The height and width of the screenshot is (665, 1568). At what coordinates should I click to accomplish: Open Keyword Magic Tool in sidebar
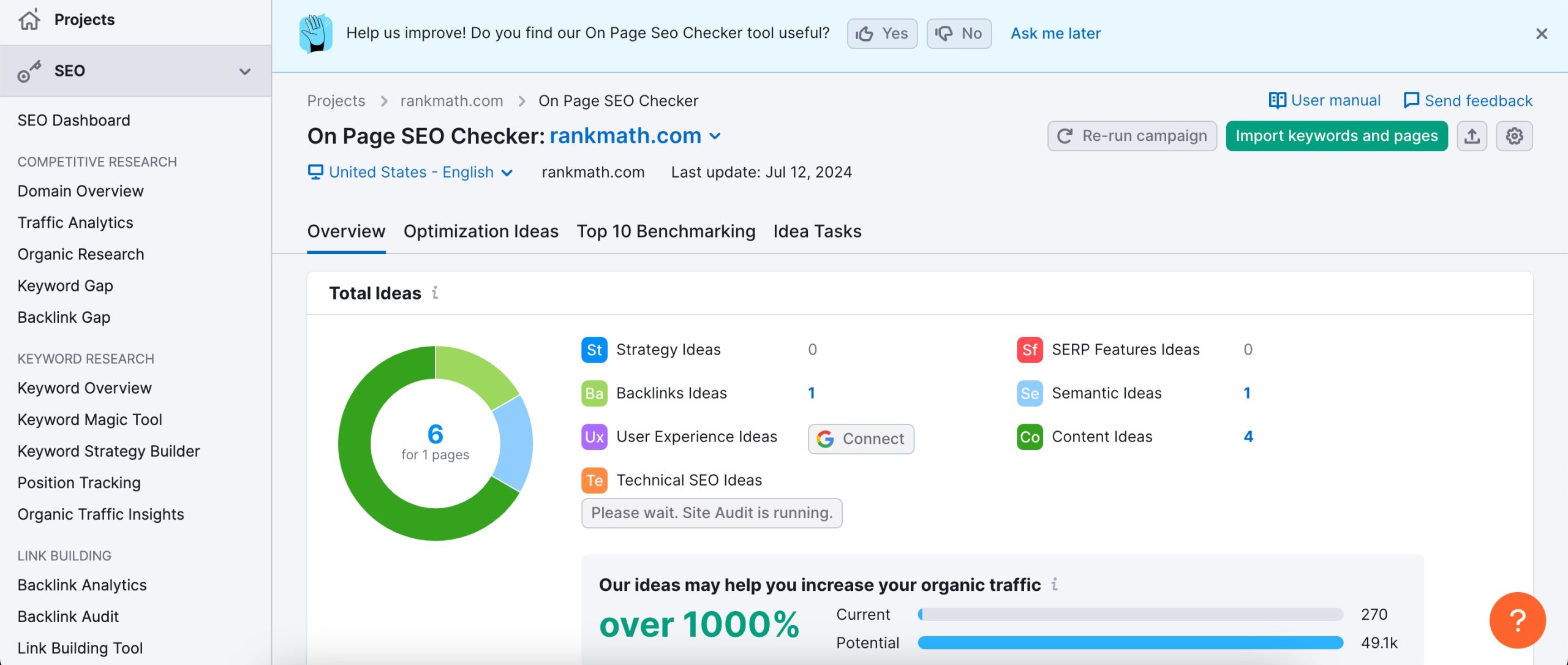click(89, 419)
